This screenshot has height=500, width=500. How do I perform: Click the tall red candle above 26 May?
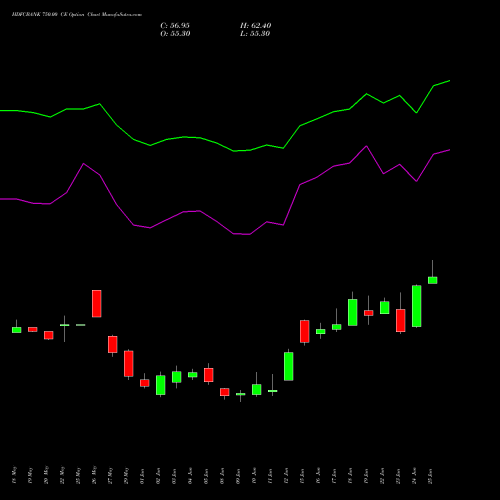(97, 304)
